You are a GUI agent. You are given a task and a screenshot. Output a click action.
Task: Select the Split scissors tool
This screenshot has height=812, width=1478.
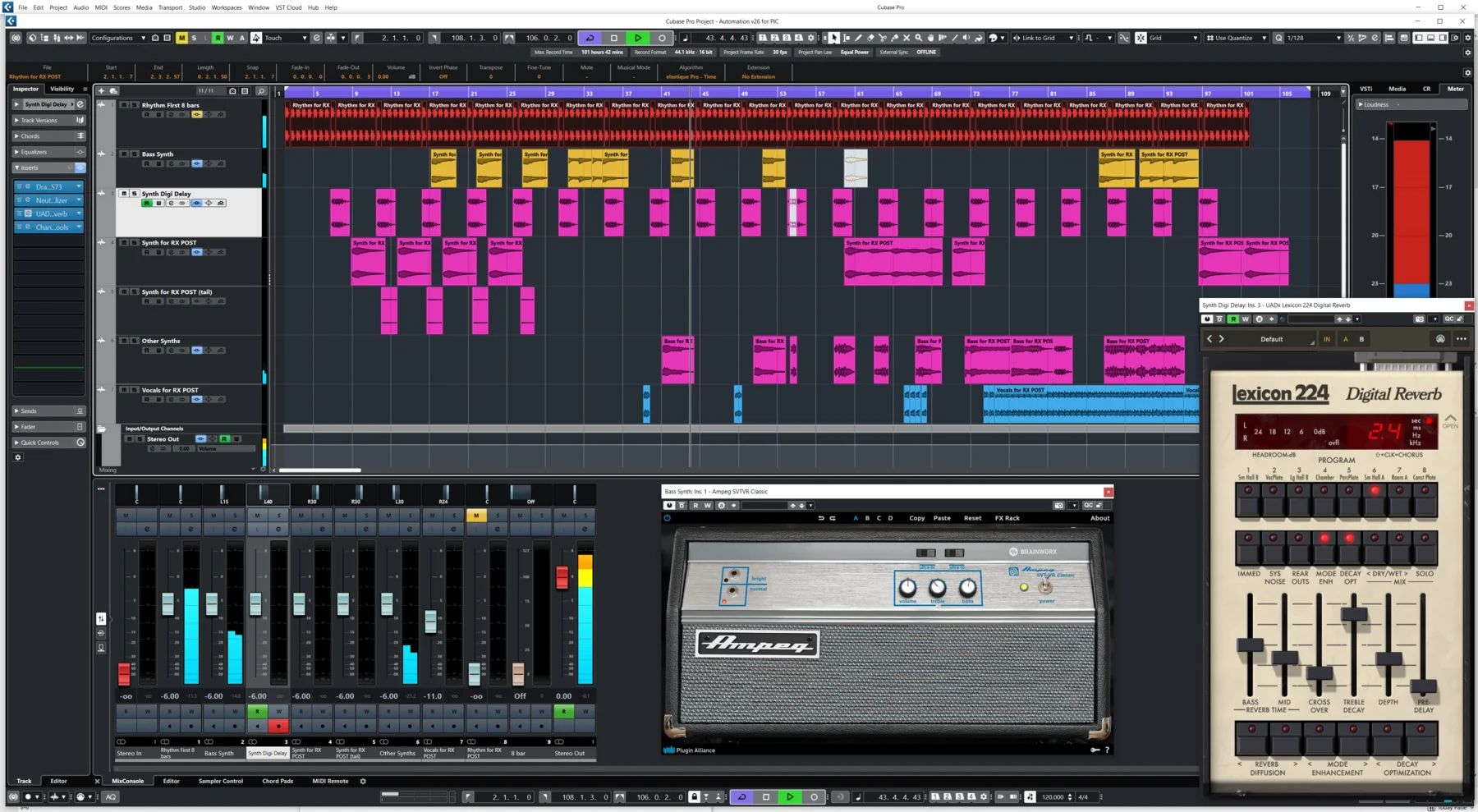(883, 38)
